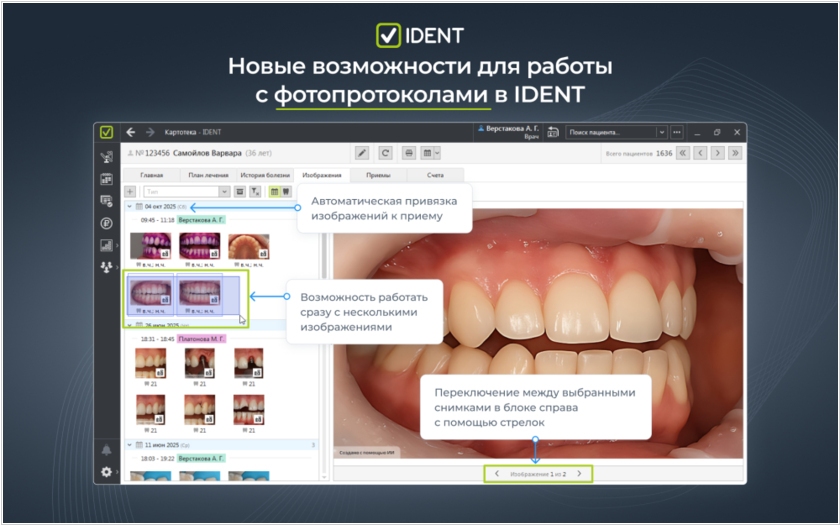Click the clear filter funnel icon
The width and height of the screenshot is (840, 525).
coord(255,191)
